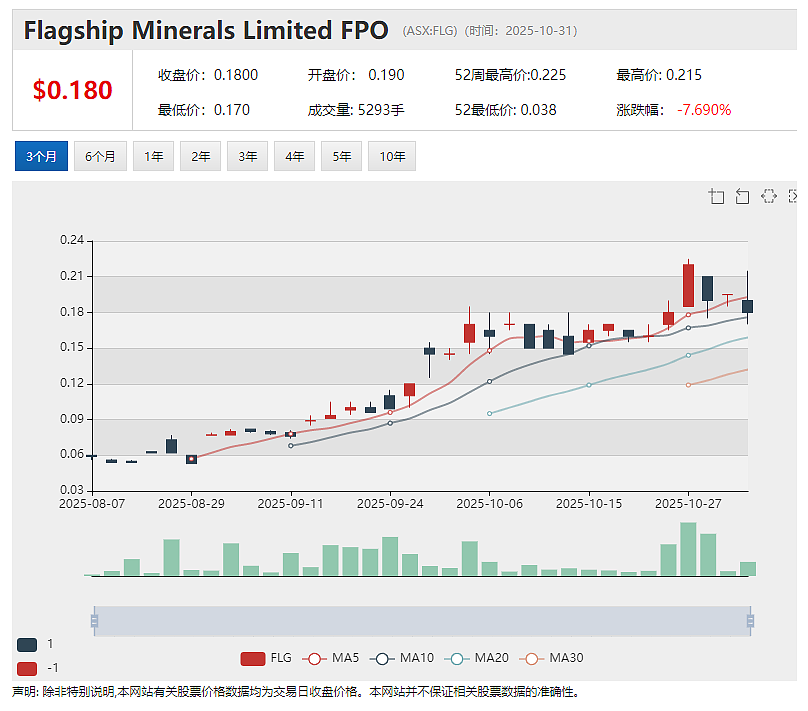
Task: Select the 3个月 time range tab
Action: pos(41,156)
